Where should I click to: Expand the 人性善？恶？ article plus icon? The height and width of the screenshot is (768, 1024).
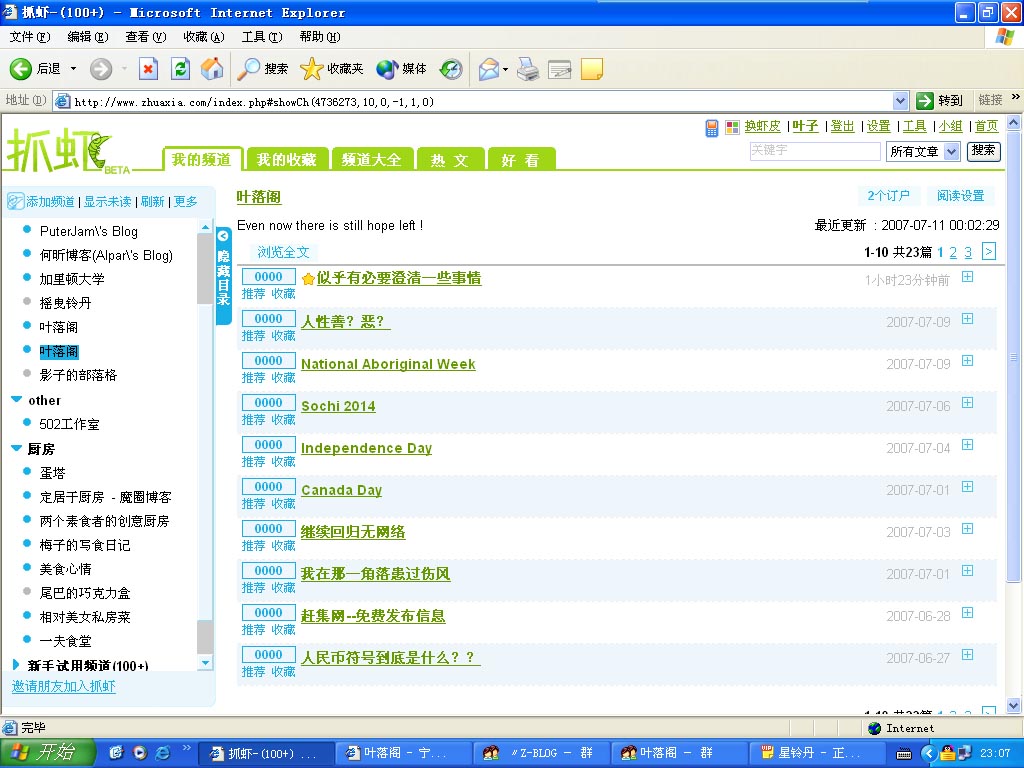point(968,319)
